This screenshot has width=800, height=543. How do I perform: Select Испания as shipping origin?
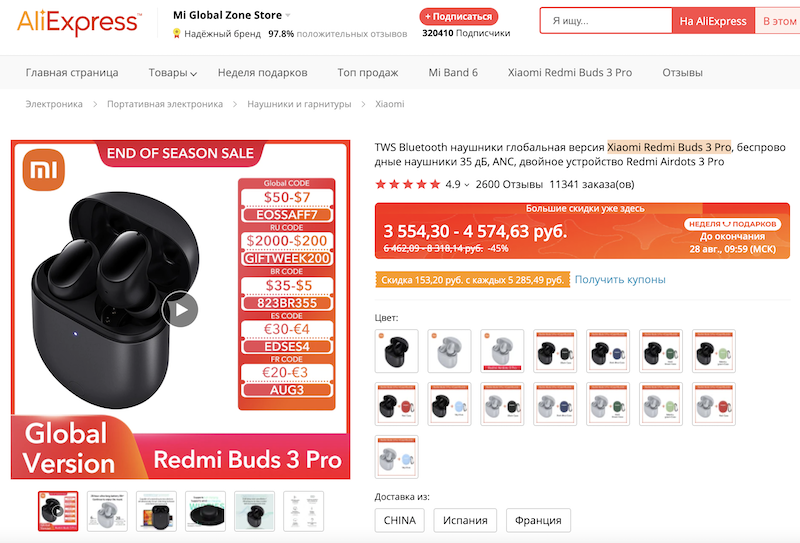[x=465, y=520]
